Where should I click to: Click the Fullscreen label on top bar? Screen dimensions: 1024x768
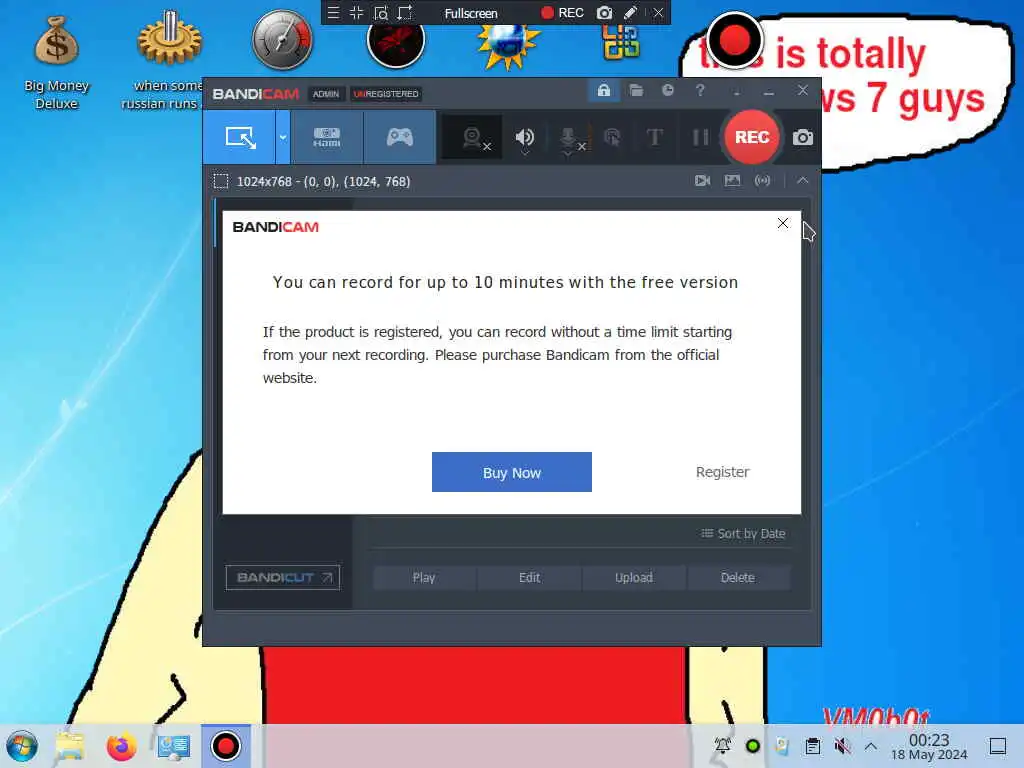click(471, 13)
